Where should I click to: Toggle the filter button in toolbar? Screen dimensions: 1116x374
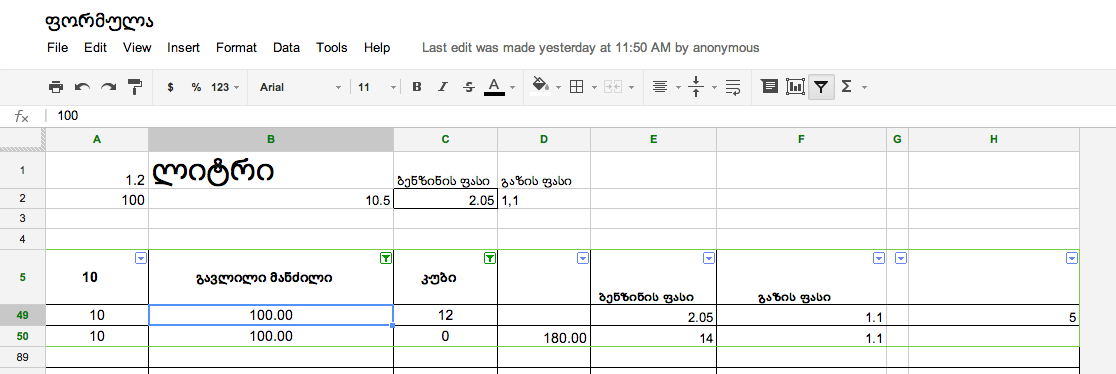(x=821, y=87)
